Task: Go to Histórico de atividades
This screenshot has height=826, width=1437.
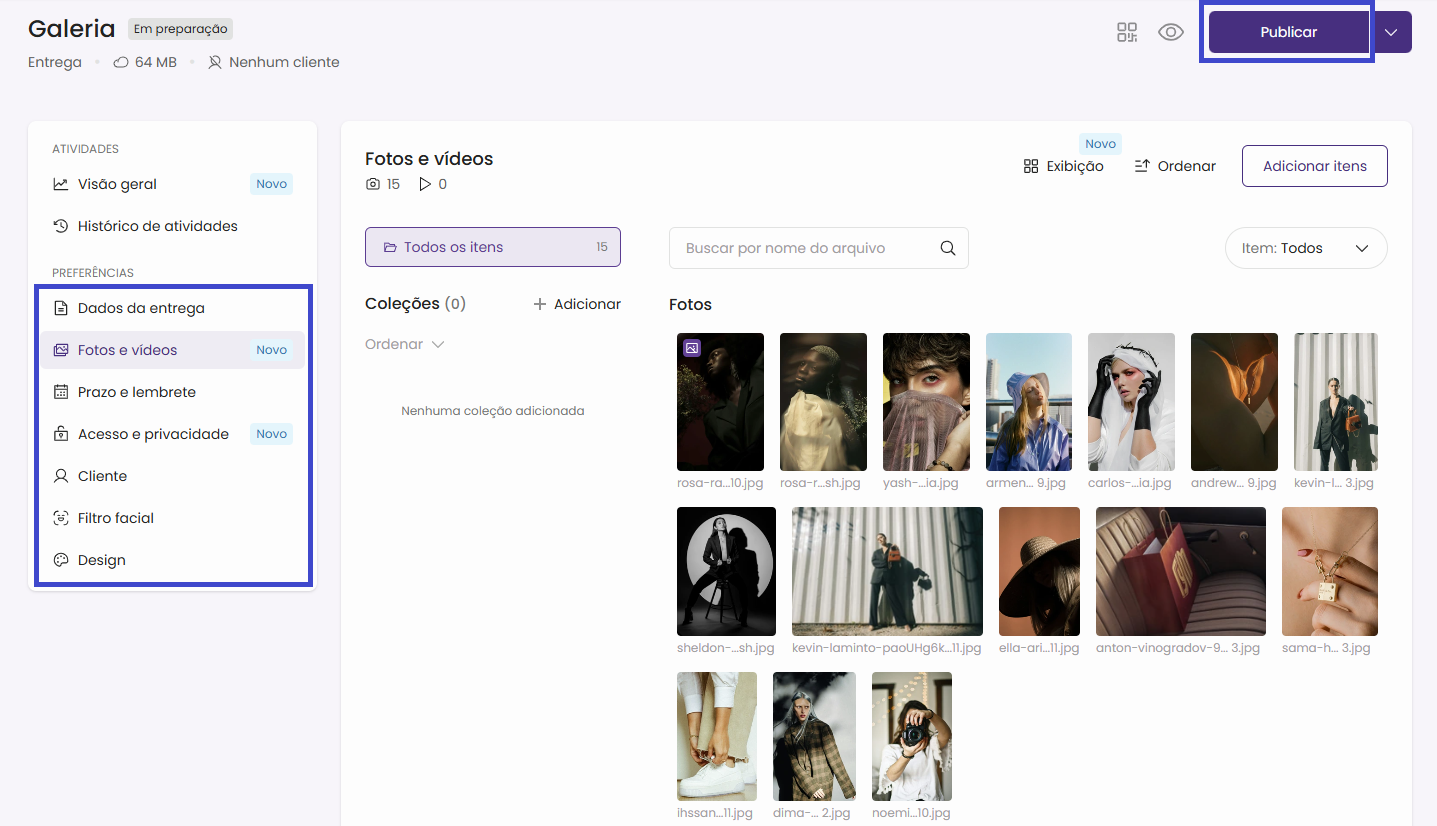Action: pyautogui.click(x=157, y=226)
